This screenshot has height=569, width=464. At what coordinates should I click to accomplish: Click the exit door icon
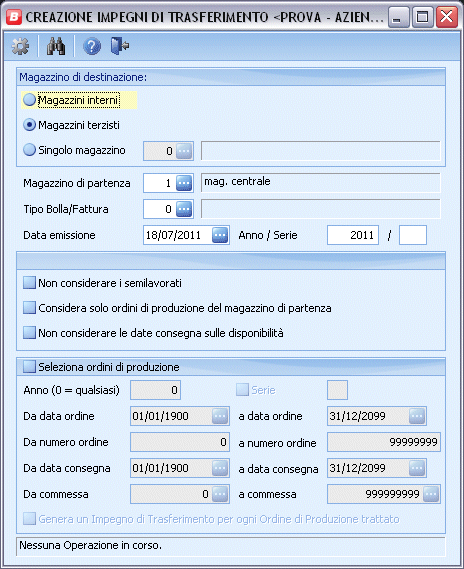[120, 46]
